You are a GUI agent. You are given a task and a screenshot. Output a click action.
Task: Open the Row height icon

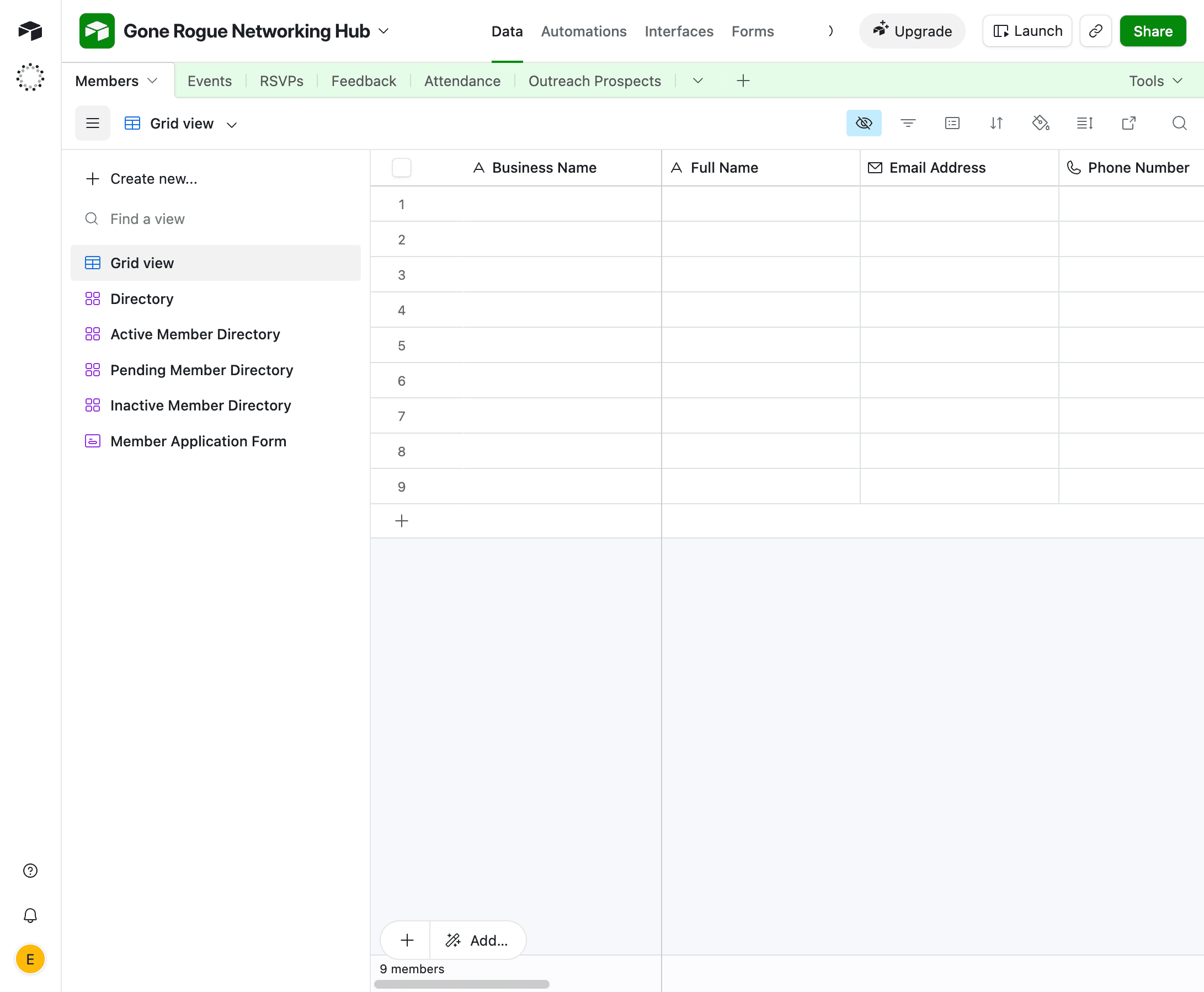pyautogui.click(x=1084, y=124)
